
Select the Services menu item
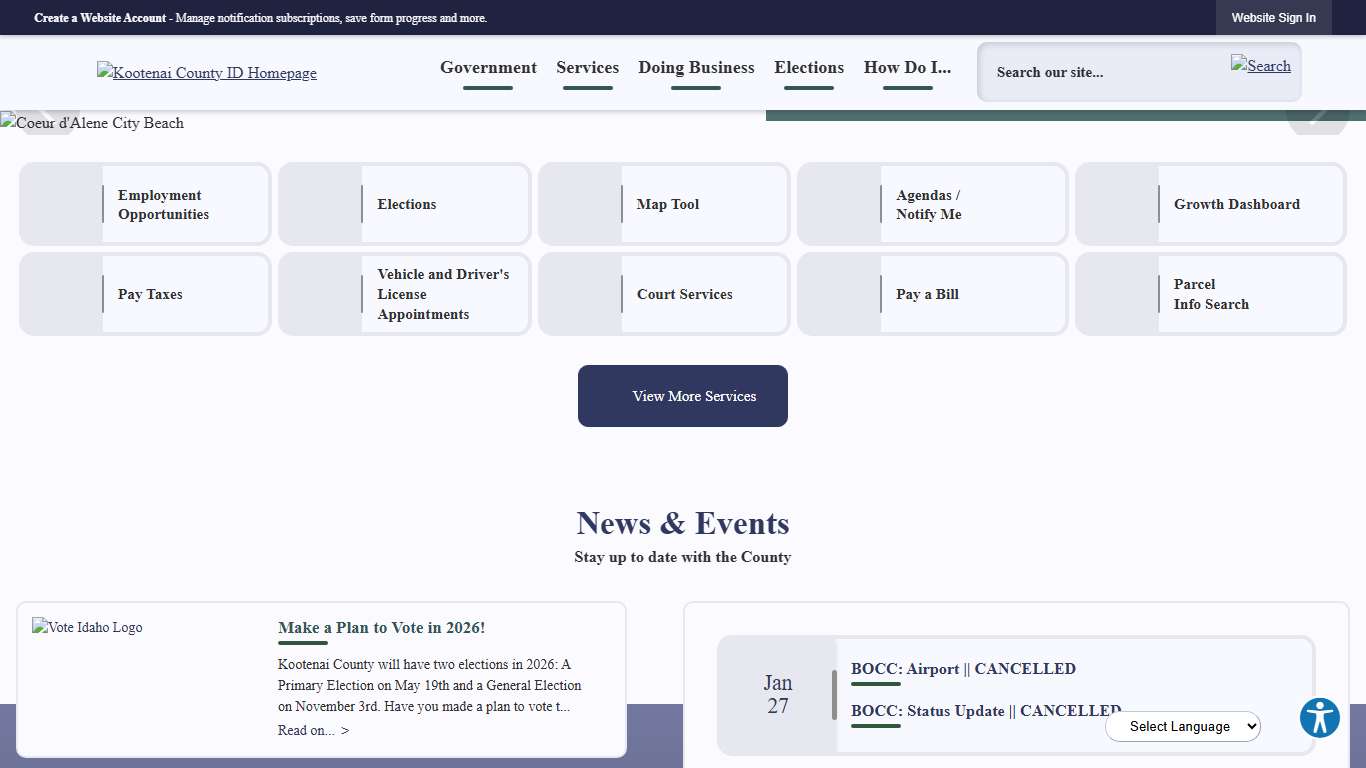tap(588, 67)
